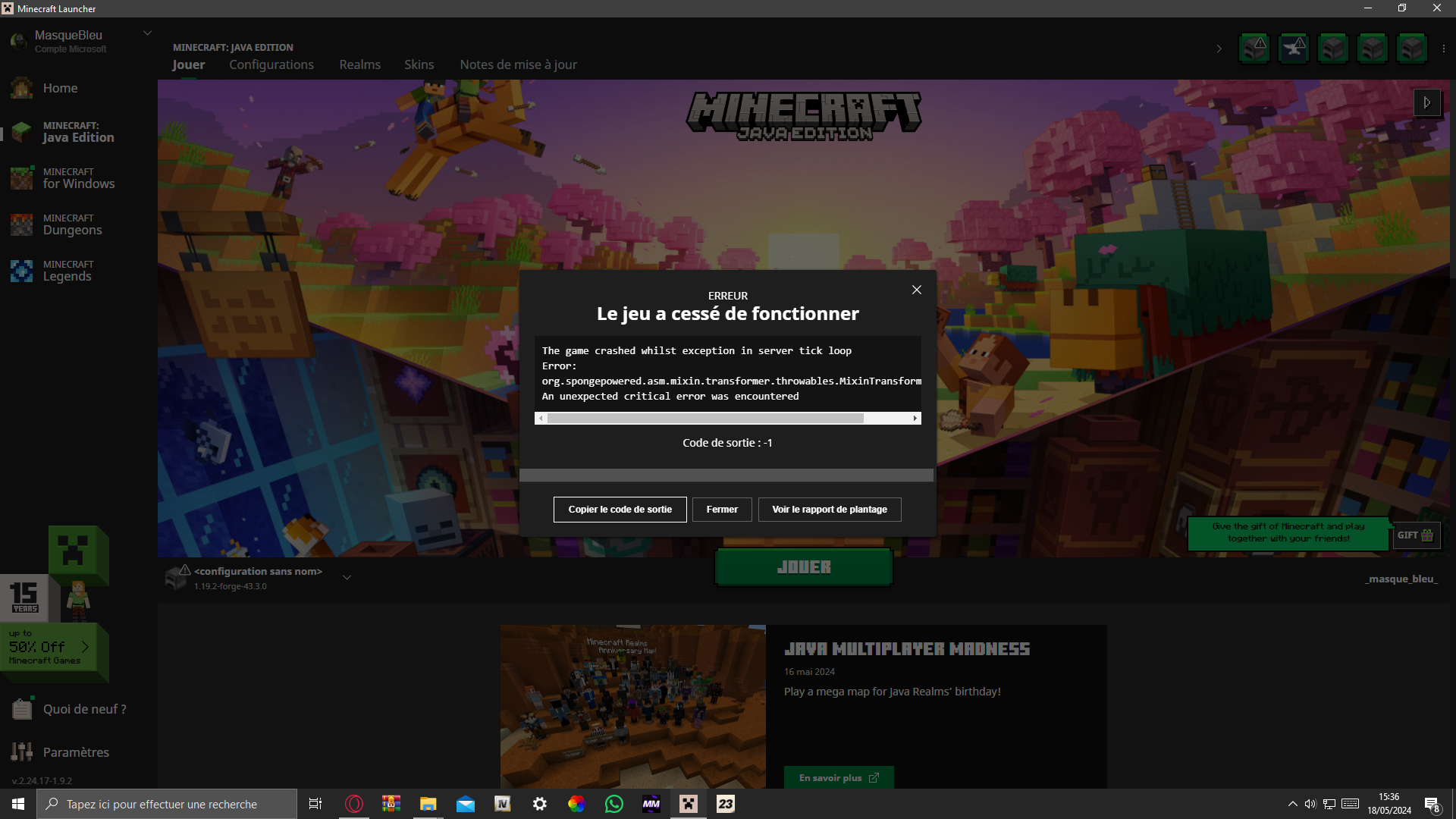Open the network status tray icon
The width and height of the screenshot is (1456, 819).
(x=1329, y=804)
